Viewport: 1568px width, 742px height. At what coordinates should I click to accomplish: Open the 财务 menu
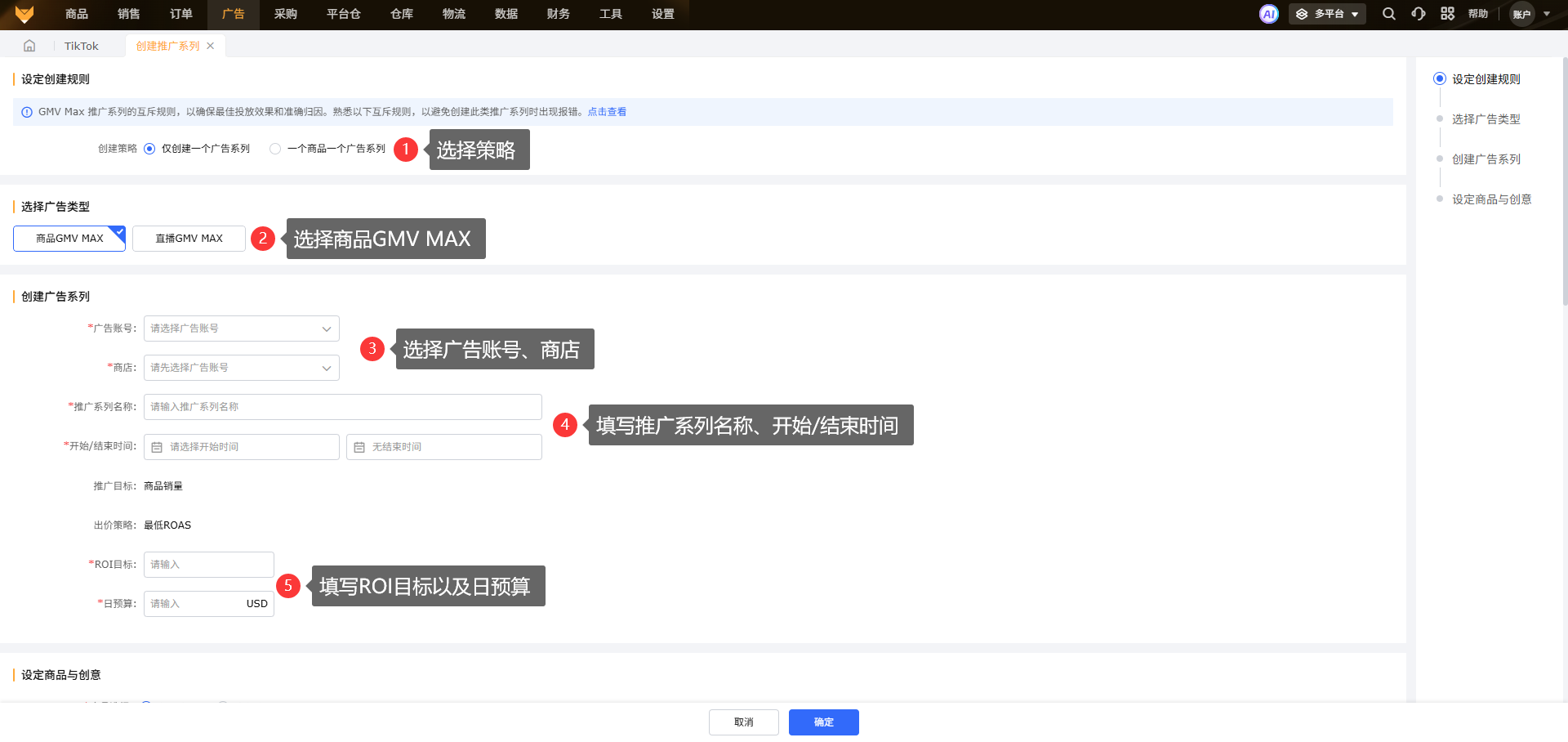point(559,14)
